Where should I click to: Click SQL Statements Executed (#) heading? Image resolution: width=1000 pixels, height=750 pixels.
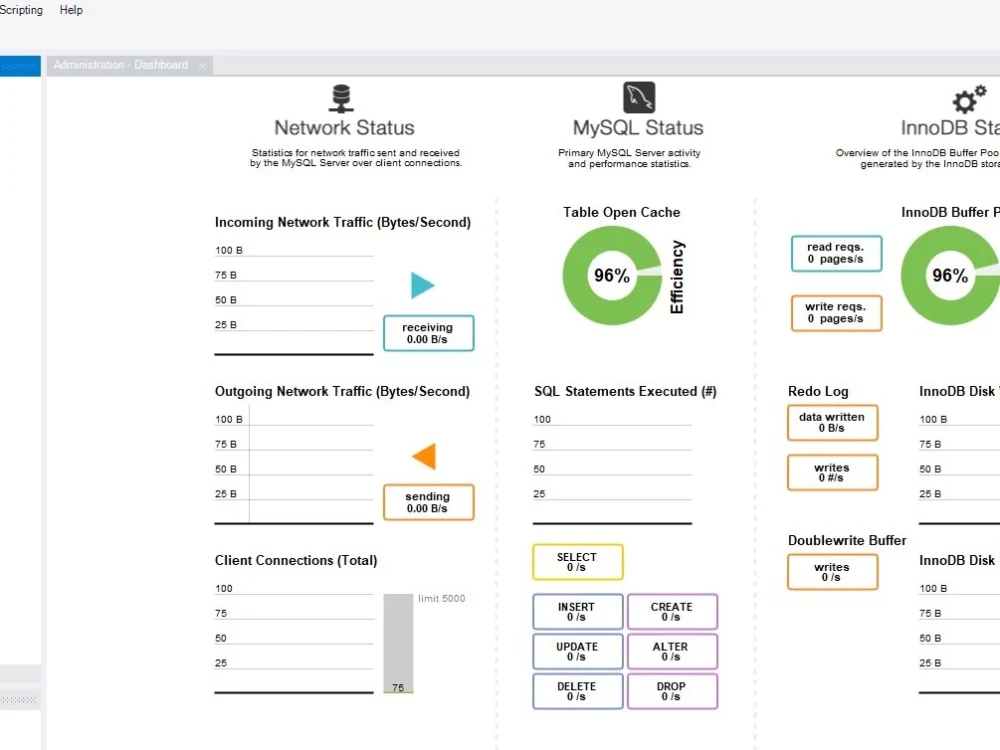[626, 392]
